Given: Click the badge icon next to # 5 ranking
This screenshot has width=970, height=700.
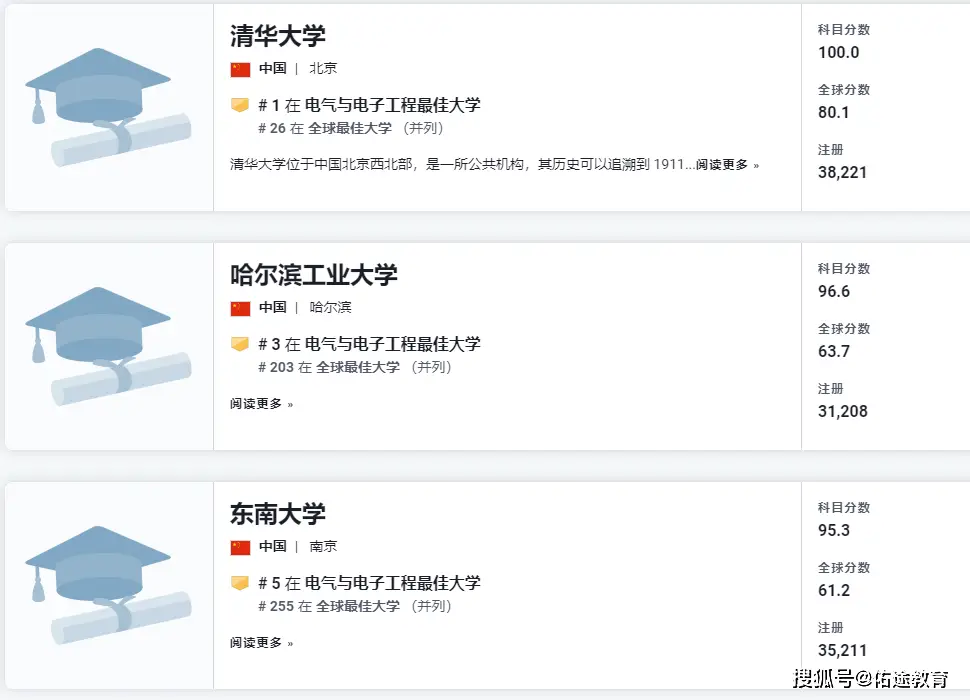Looking at the screenshot, I should (240, 583).
